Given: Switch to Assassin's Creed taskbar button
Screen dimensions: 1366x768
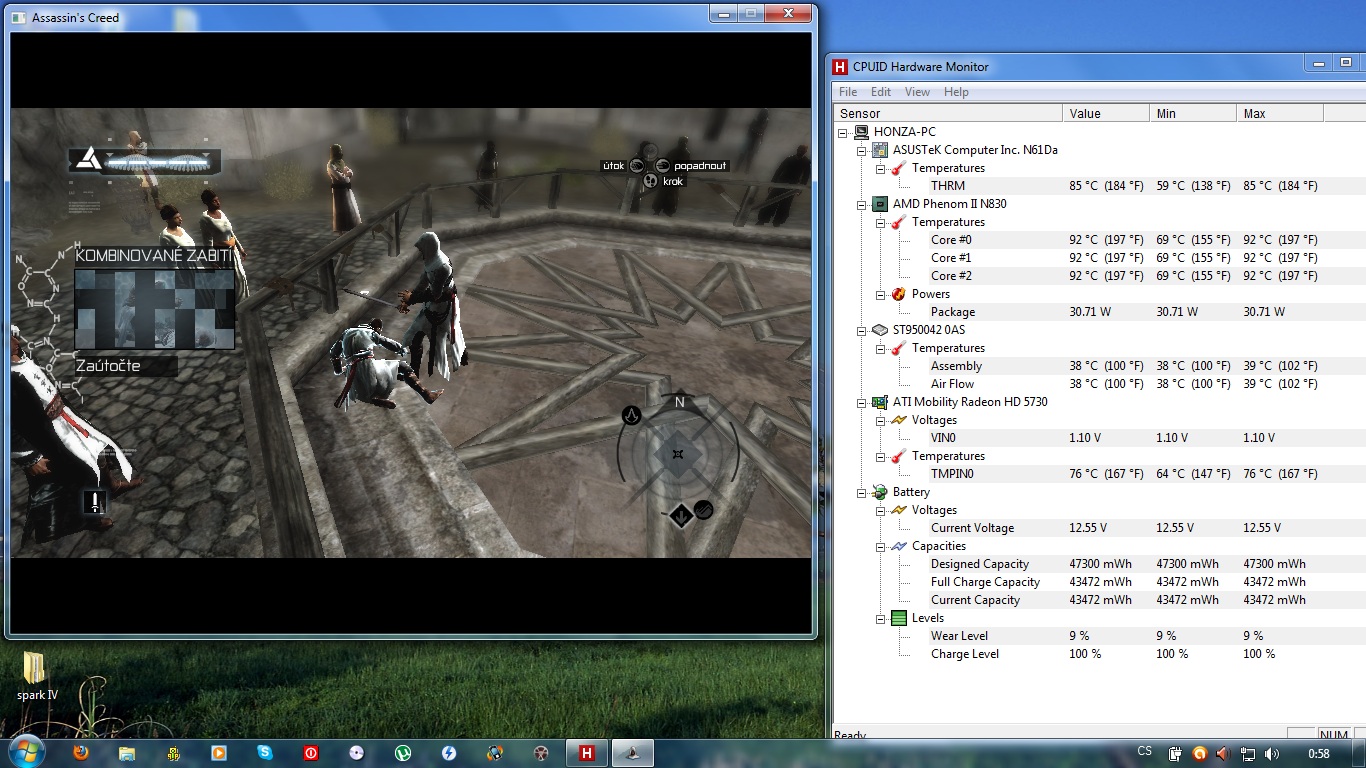Looking at the screenshot, I should (632, 752).
